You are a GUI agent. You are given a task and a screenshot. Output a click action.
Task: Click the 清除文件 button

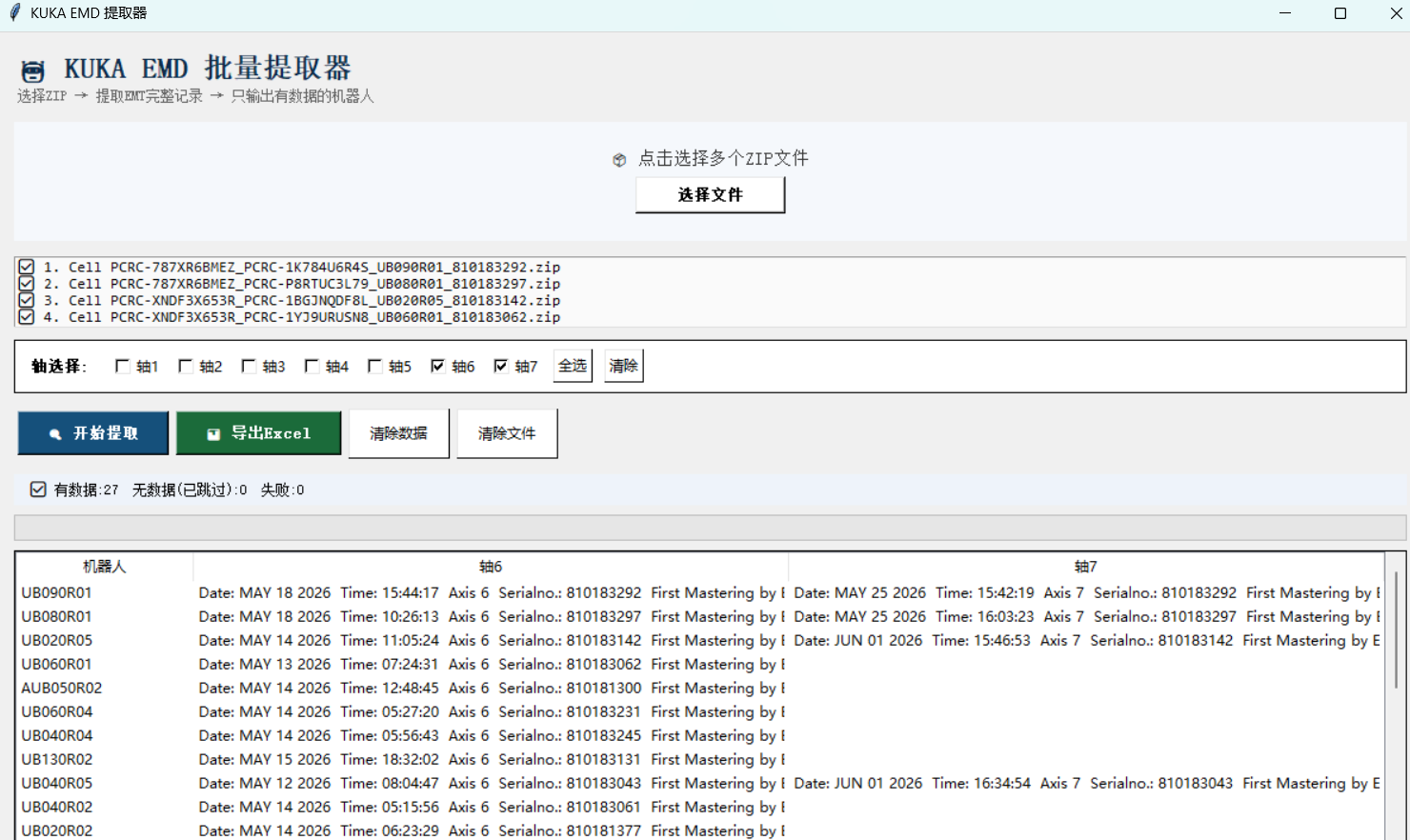pyautogui.click(x=507, y=434)
